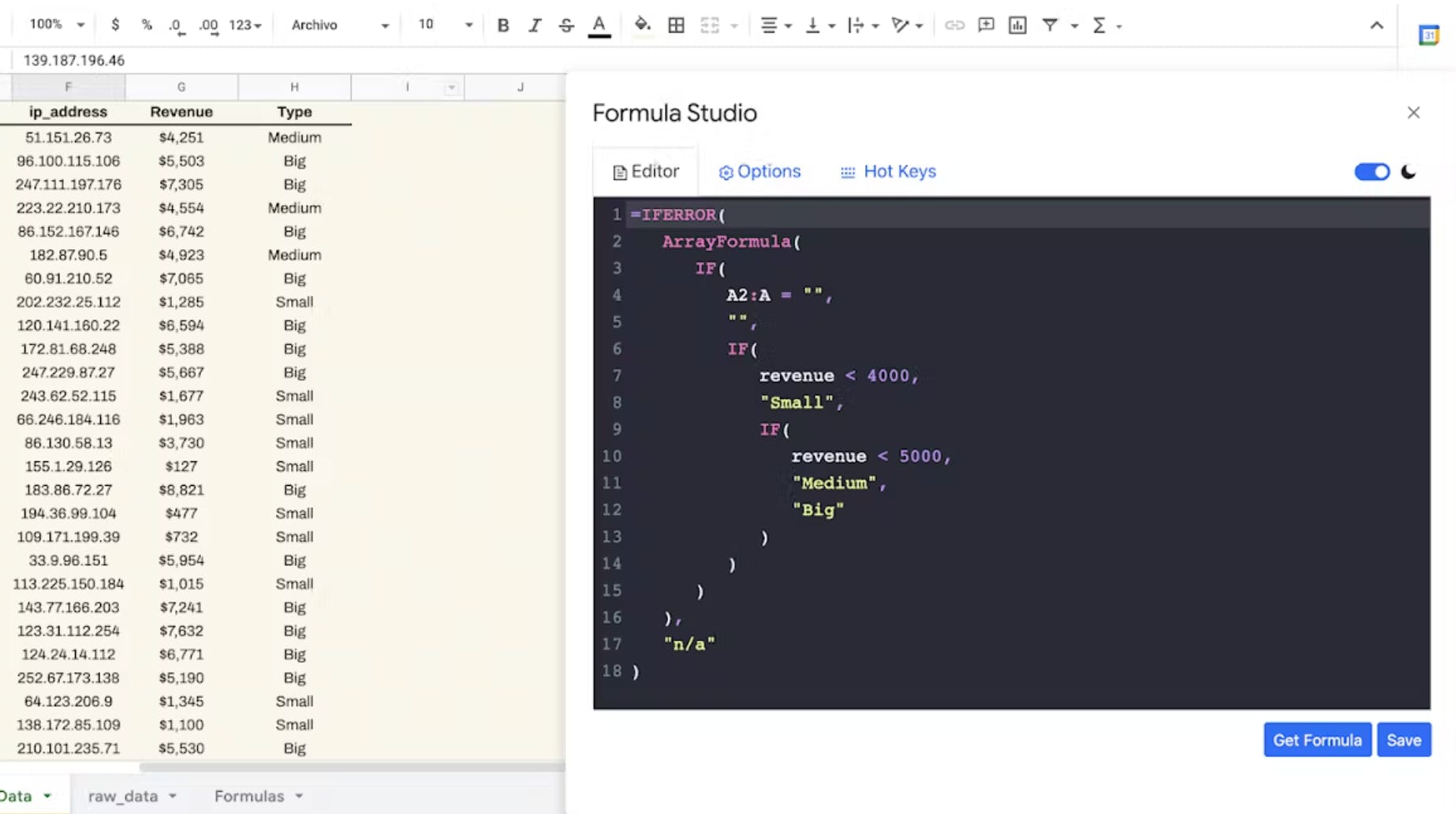Create a filter

(x=1050, y=25)
